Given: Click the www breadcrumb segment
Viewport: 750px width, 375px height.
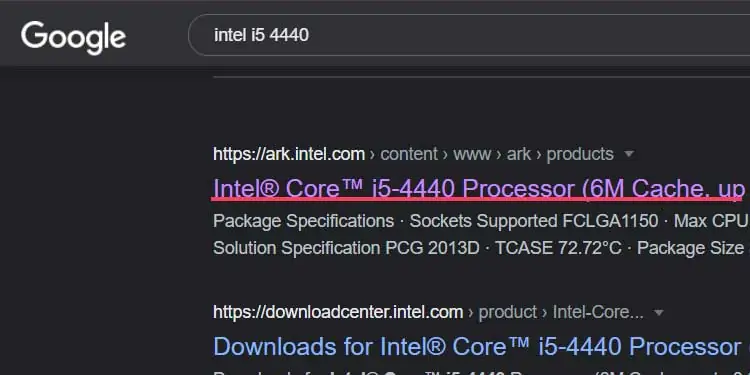Looking at the screenshot, I should pyautogui.click(x=472, y=154).
